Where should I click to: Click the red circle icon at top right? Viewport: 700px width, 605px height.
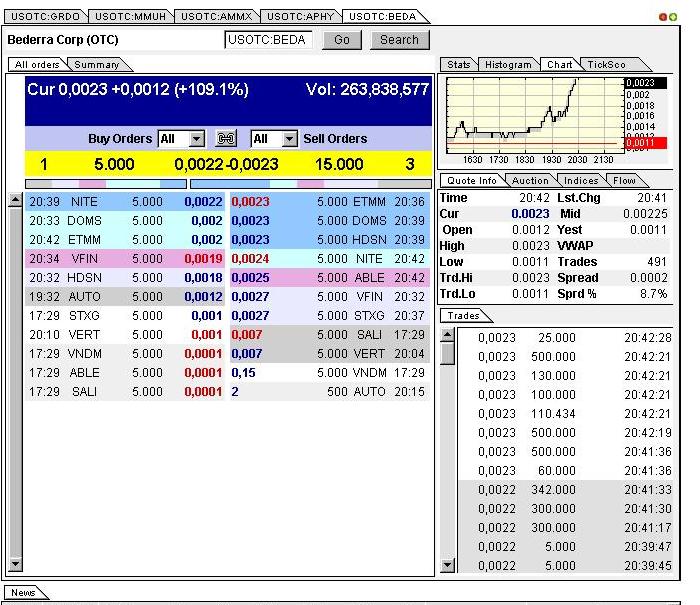pos(662,17)
